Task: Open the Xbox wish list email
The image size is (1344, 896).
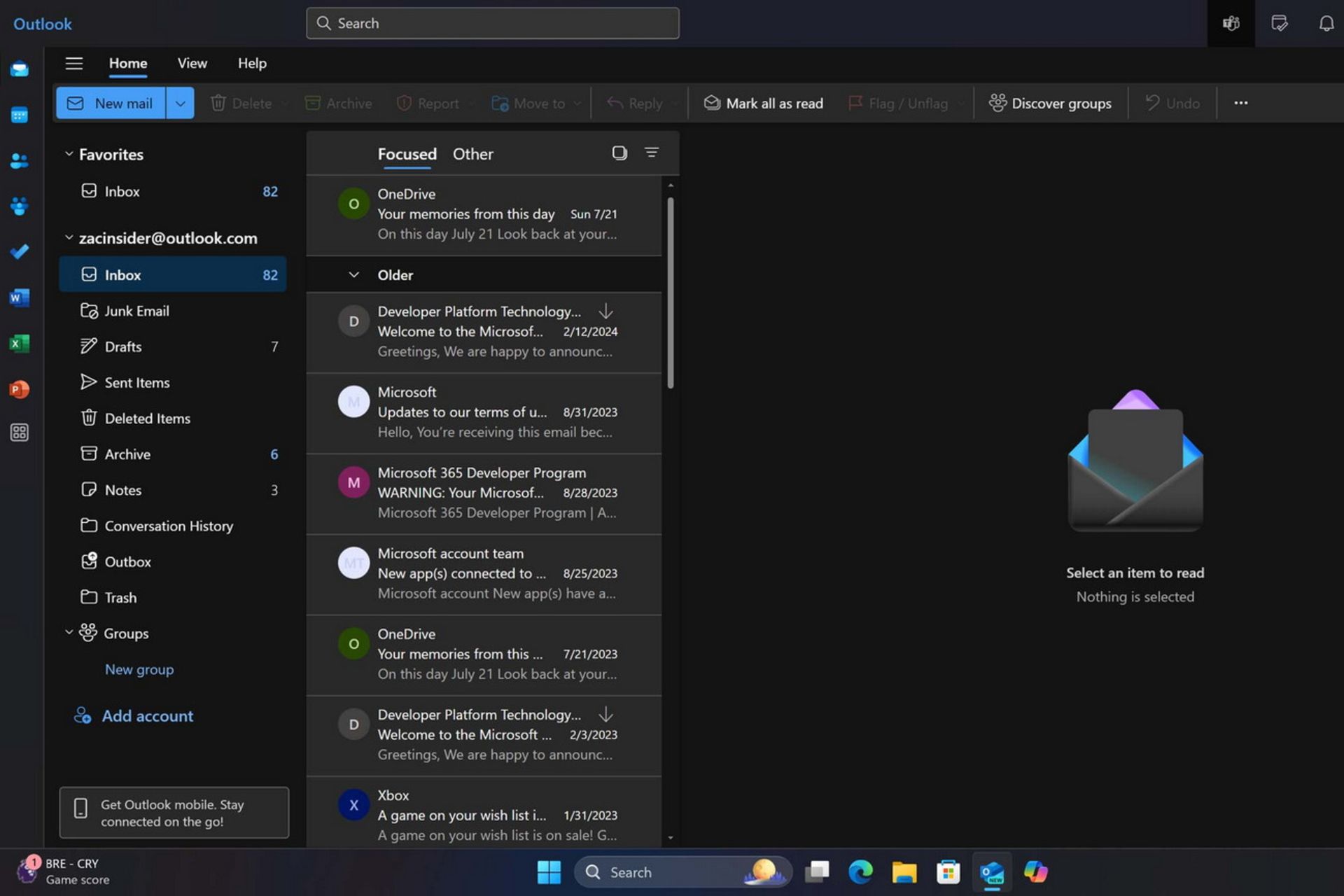Action: (x=484, y=813)
